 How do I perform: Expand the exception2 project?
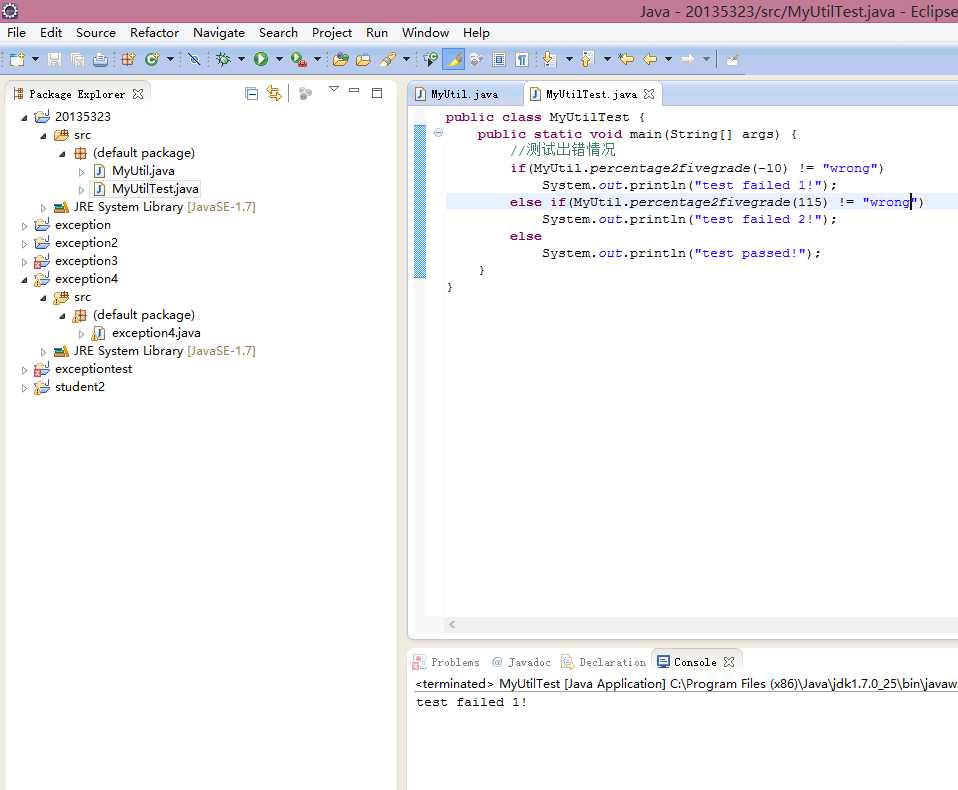point(24,244)
